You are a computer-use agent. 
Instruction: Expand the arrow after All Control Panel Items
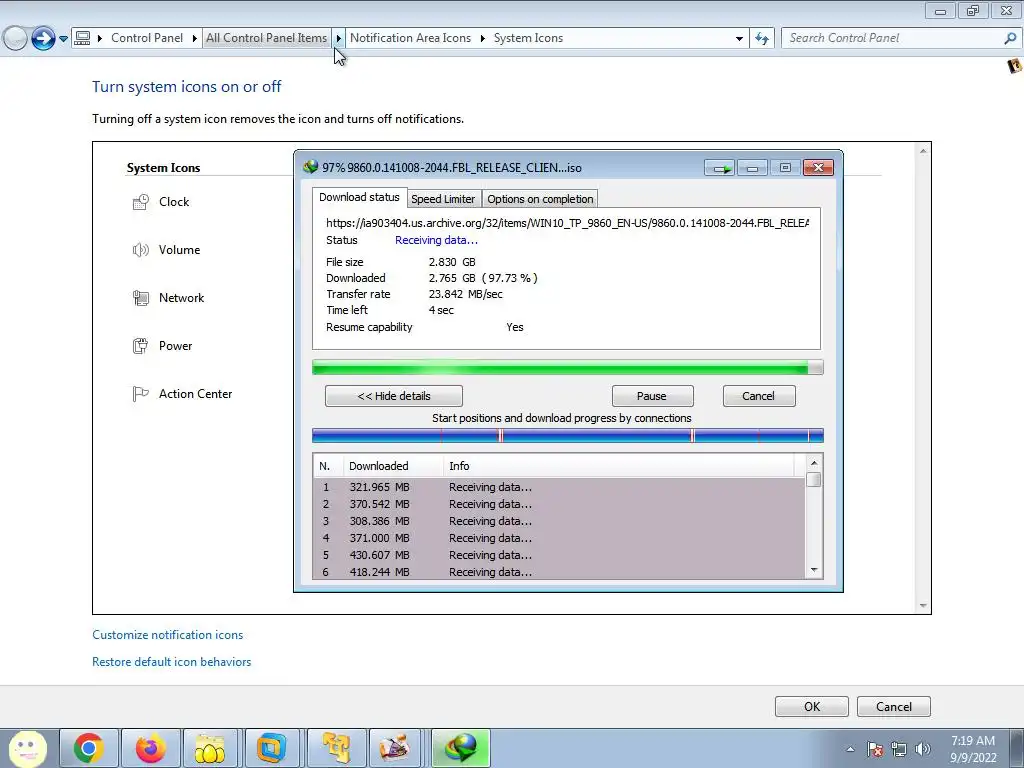338,39
